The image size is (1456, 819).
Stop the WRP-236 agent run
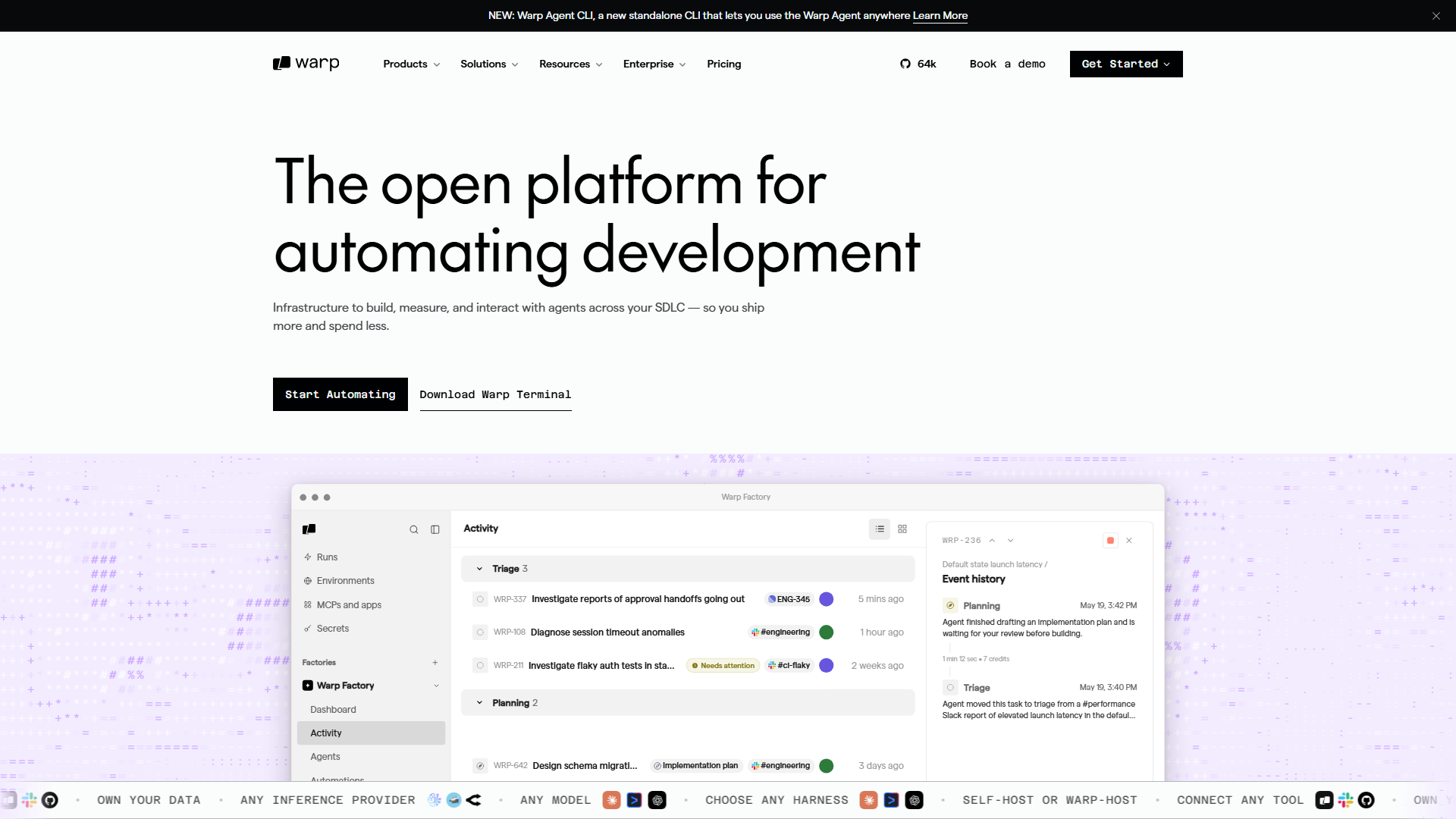click(1110, 541)
